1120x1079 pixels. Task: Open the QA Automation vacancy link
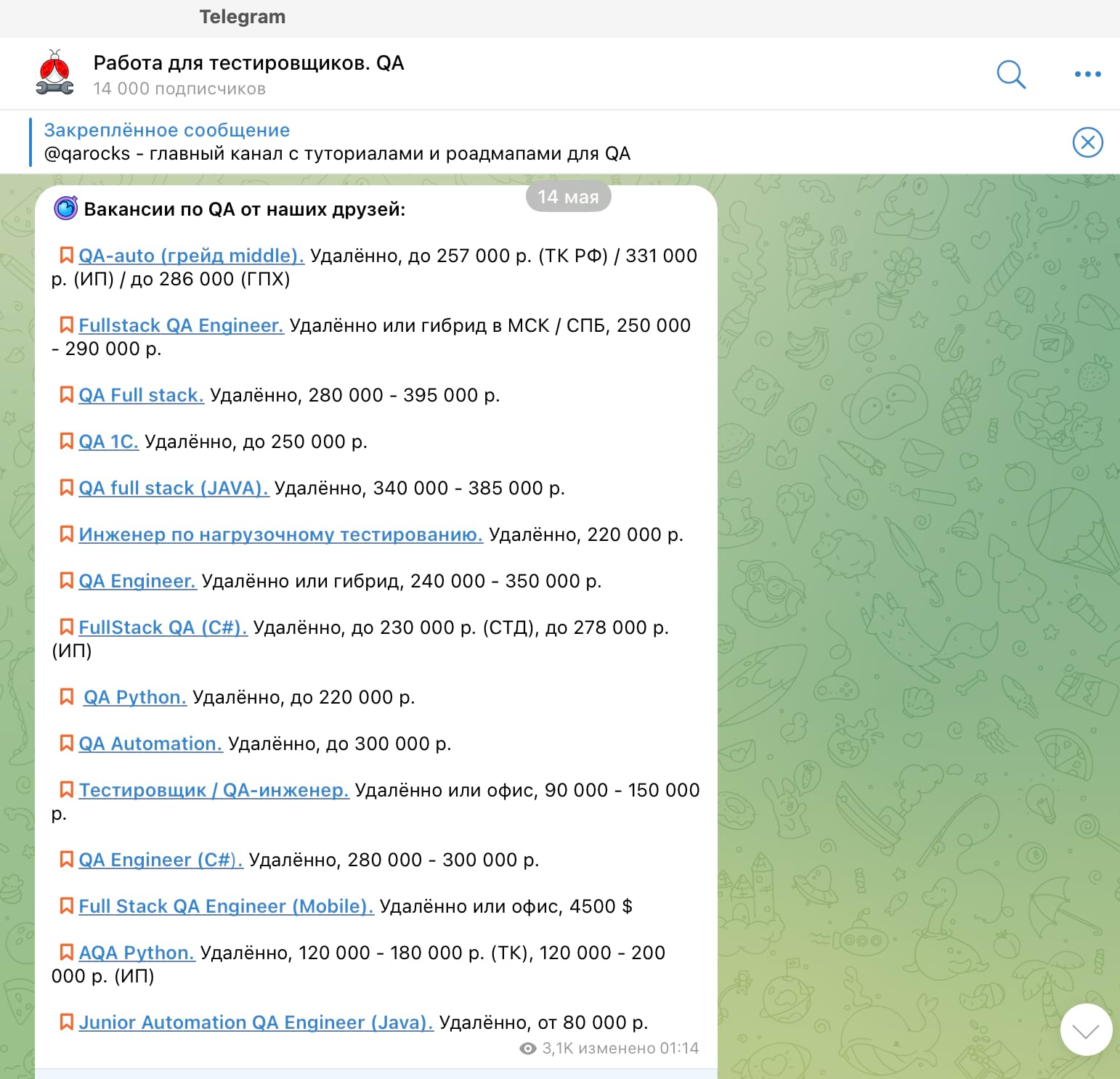point(150,744)
